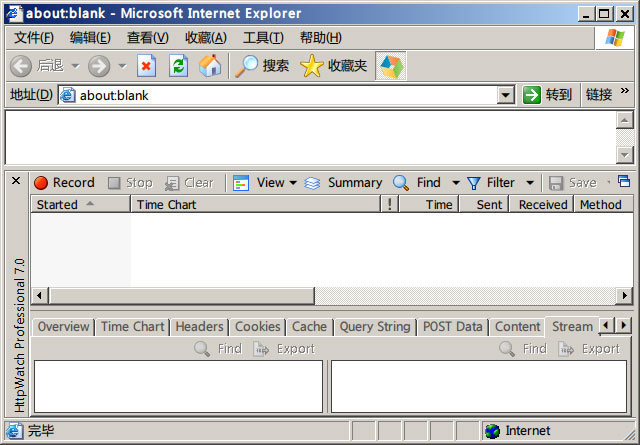Expand the View dropdown arrow
Screen dimensions: 640x445
pyautogui.click(x=293, y=183)
